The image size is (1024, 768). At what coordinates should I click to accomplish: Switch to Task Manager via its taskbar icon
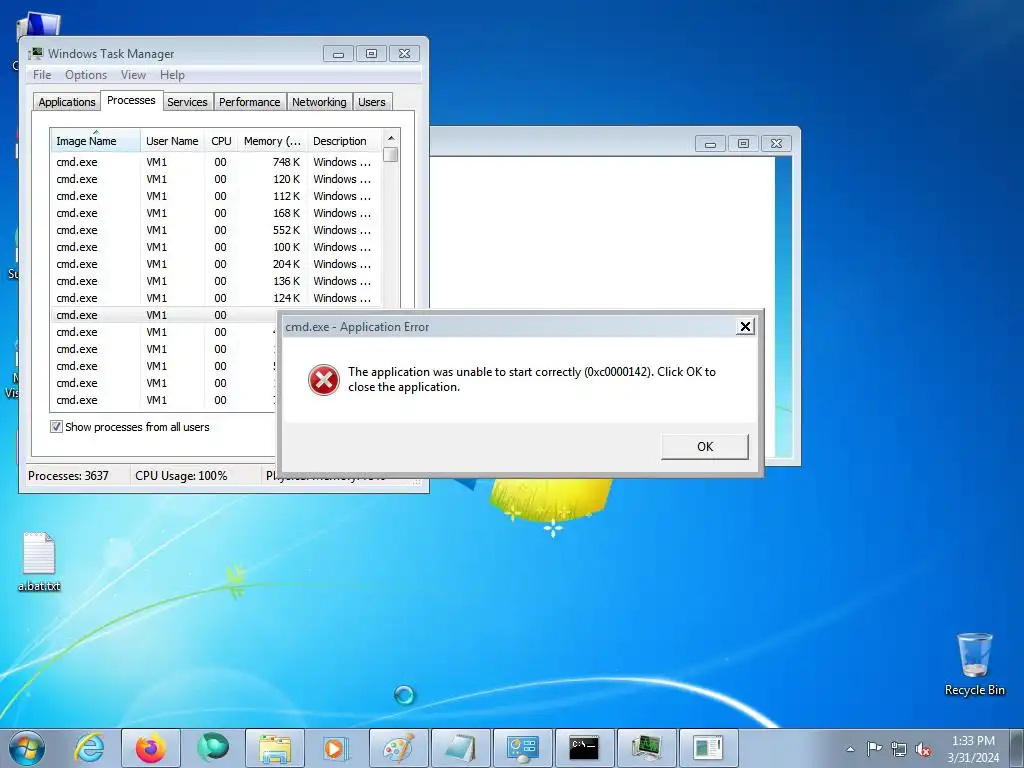coord(647,748)
